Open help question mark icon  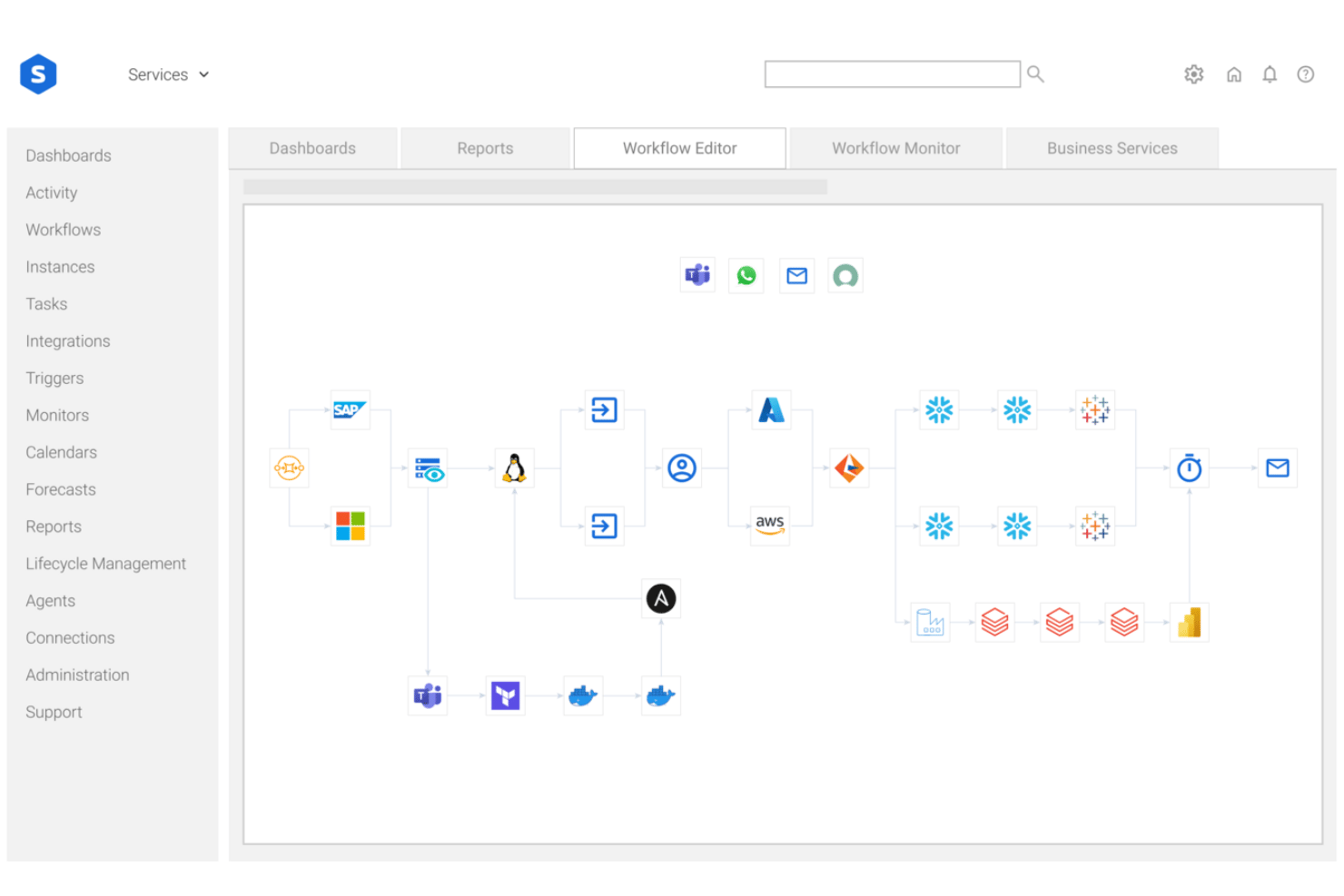tap(1305, 74)
